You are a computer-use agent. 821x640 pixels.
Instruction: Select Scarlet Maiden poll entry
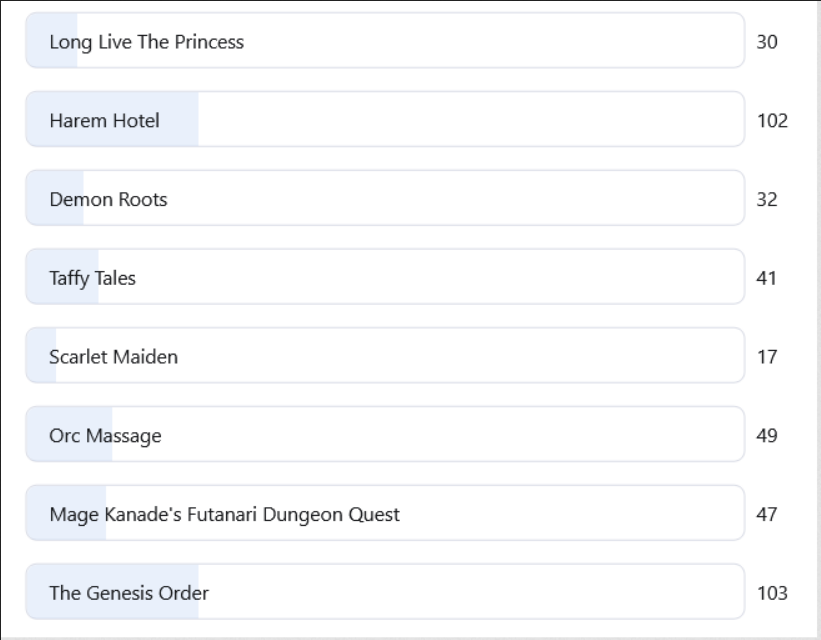tap(385, 355)
